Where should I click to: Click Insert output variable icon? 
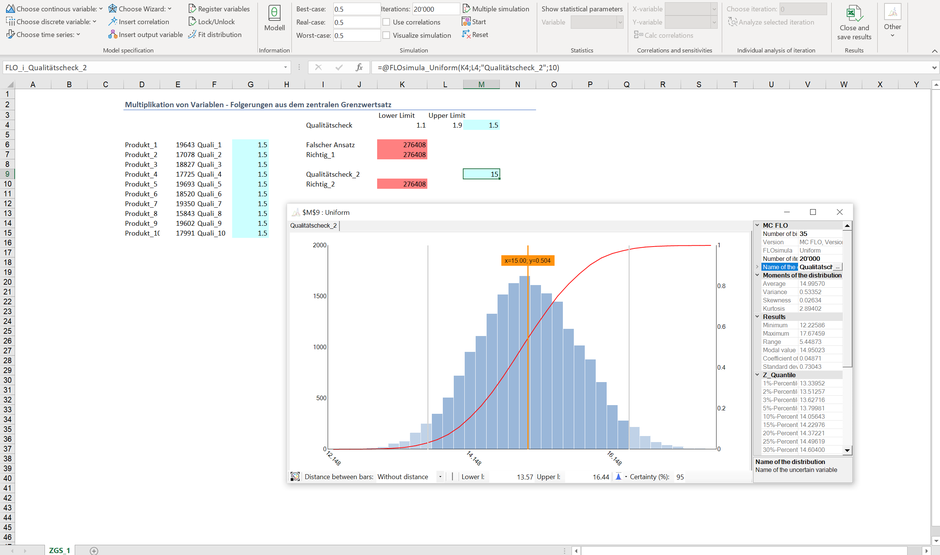pos(113,35)
